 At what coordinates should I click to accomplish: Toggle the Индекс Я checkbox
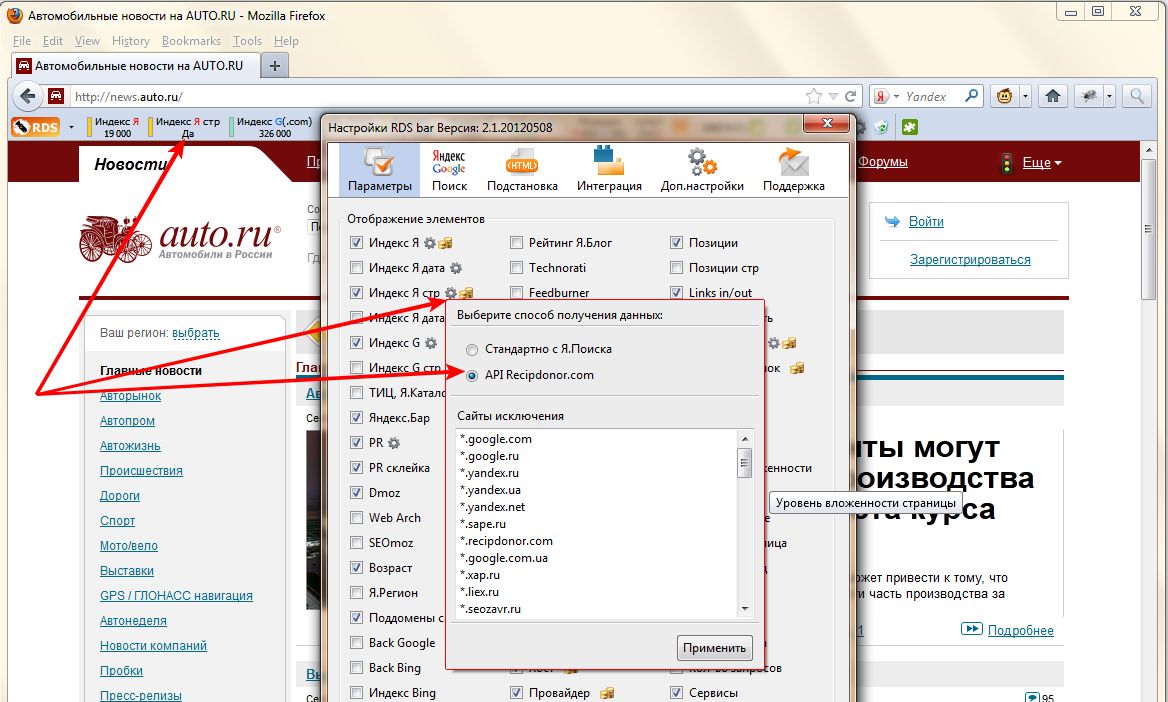(356, 243)
